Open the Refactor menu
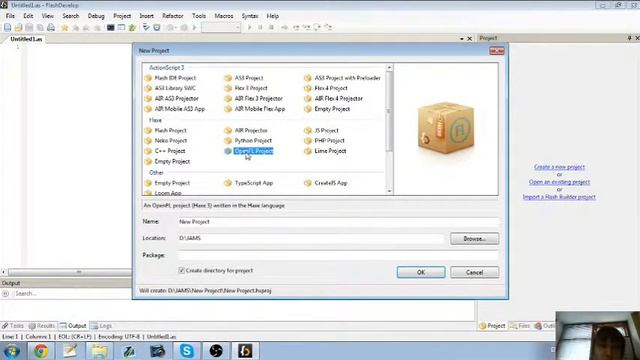 pos(173,16)
